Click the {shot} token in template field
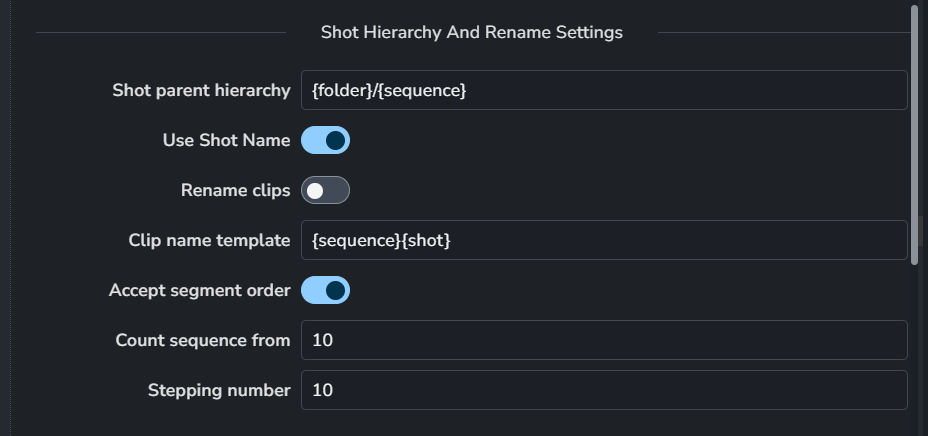The height and width of the screenshot is (436, 928). pos(426,240)
